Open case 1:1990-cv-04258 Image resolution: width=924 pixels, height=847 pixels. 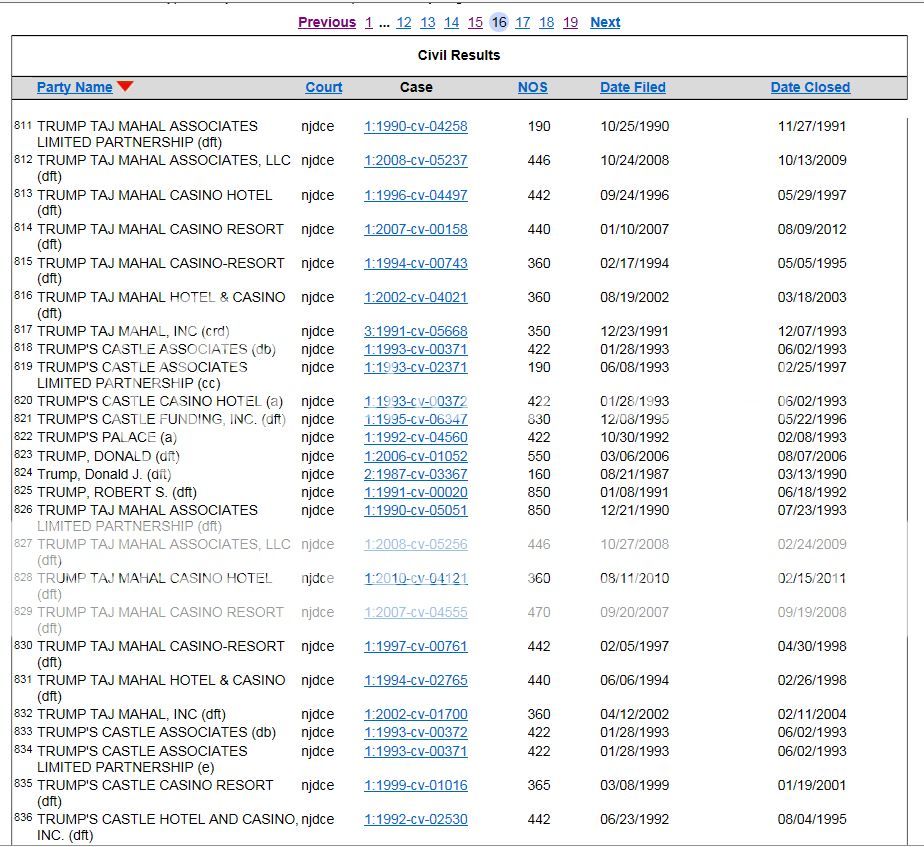415,126
